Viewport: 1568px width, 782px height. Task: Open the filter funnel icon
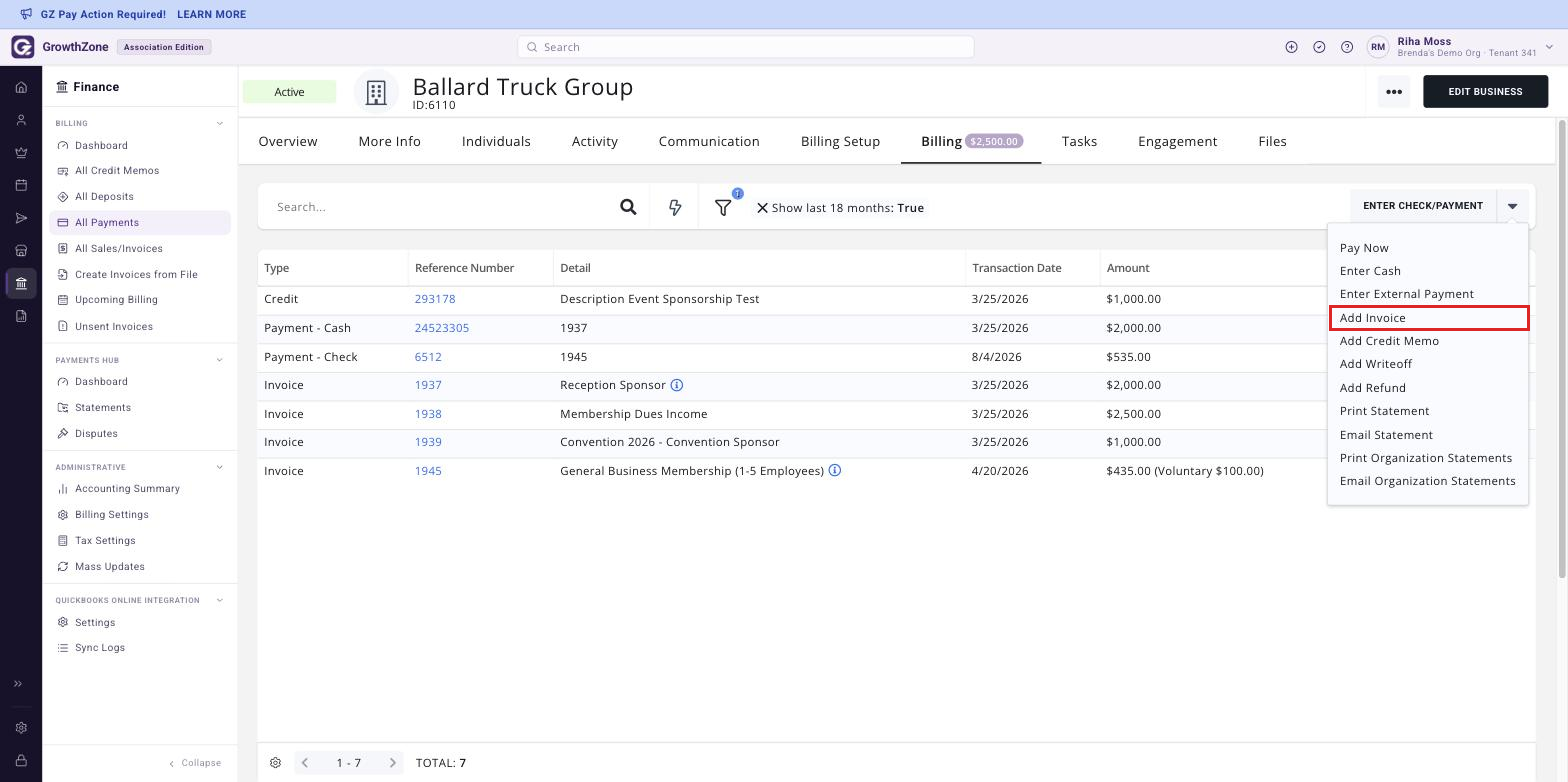click(x=723, y=207)
